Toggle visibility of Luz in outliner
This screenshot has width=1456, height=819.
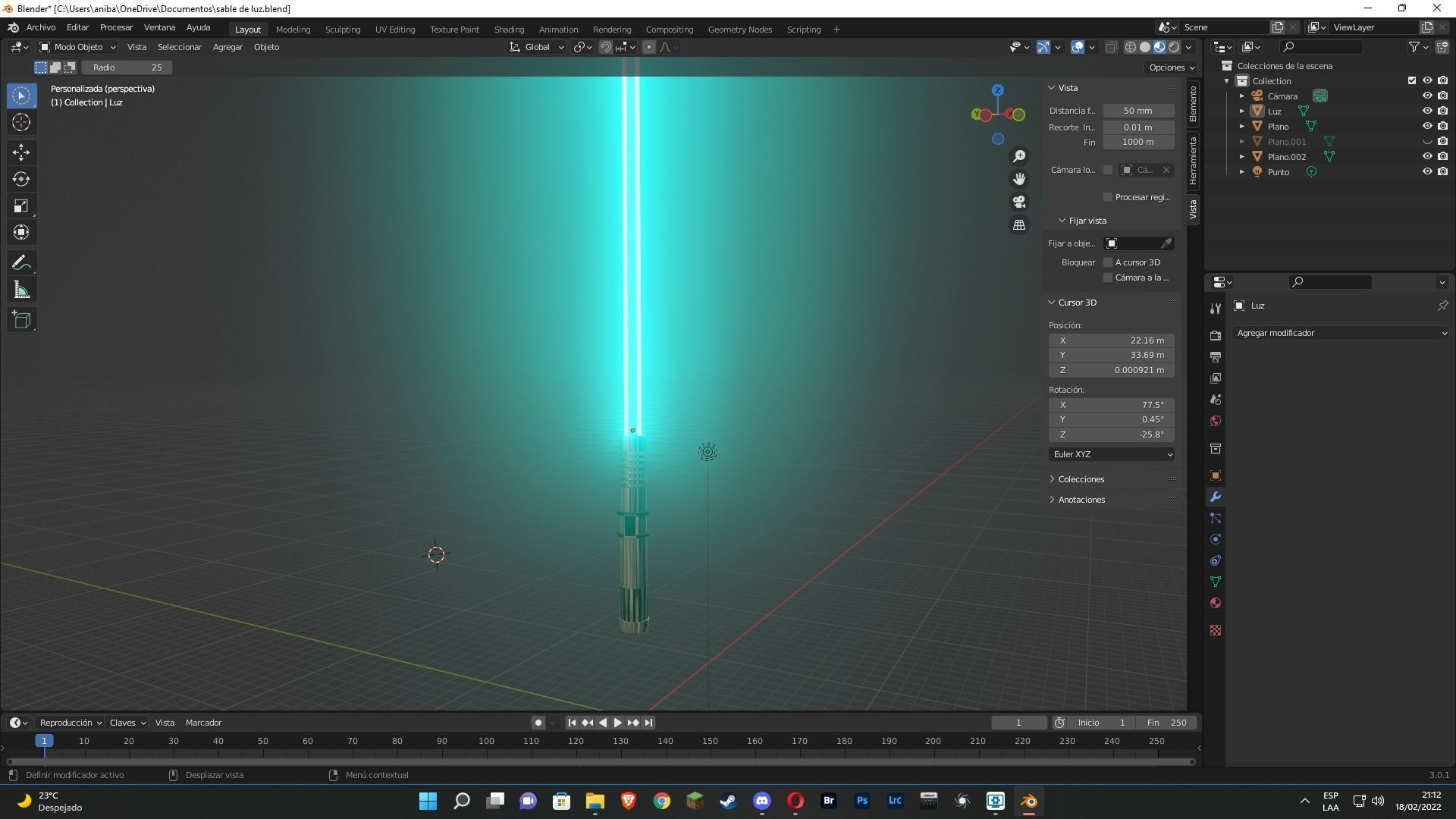[x=1426, y=111]
